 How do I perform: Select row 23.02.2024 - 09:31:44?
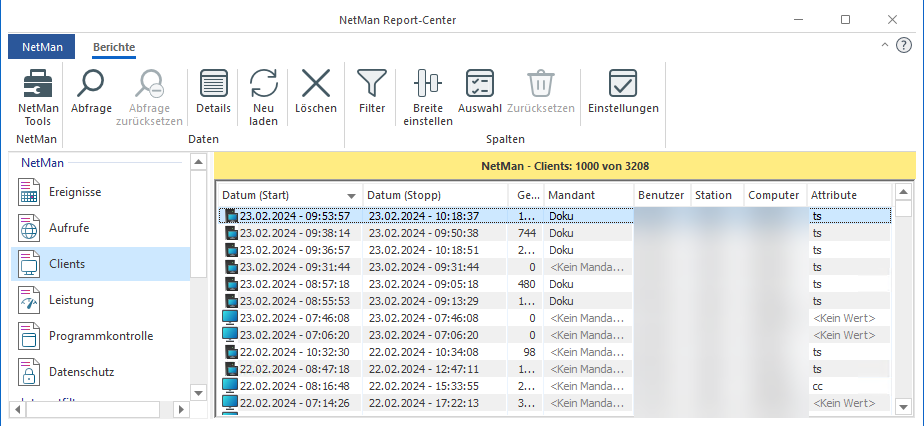click(555, 267)
